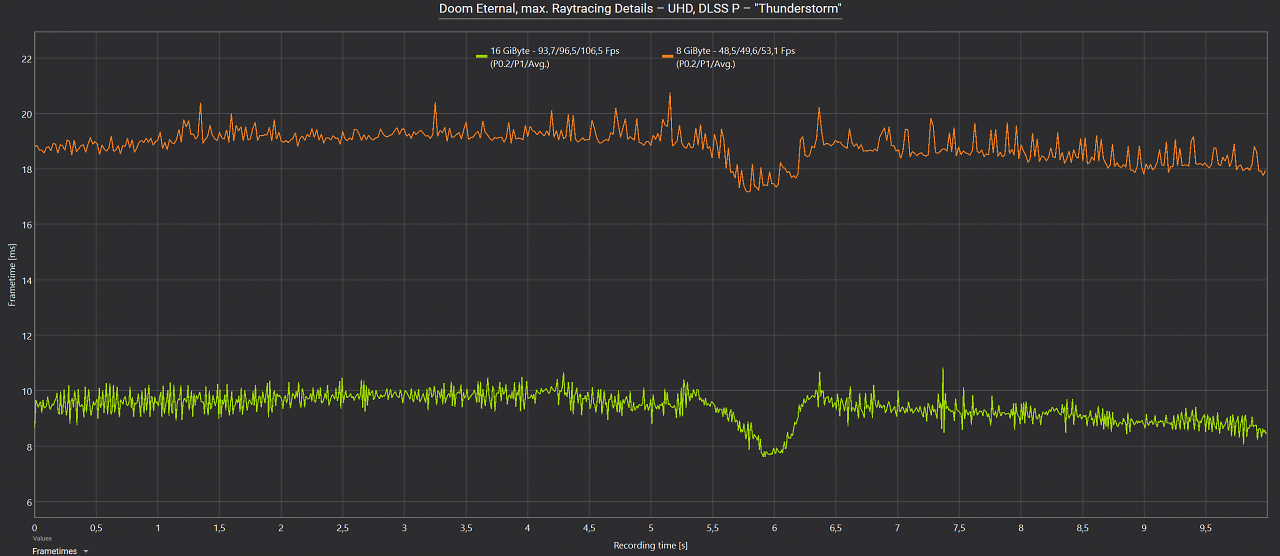Select the Frametimes combo box label
Image resolution: width=1280 pixels, height=556 pixels.
tap(54, 551)
